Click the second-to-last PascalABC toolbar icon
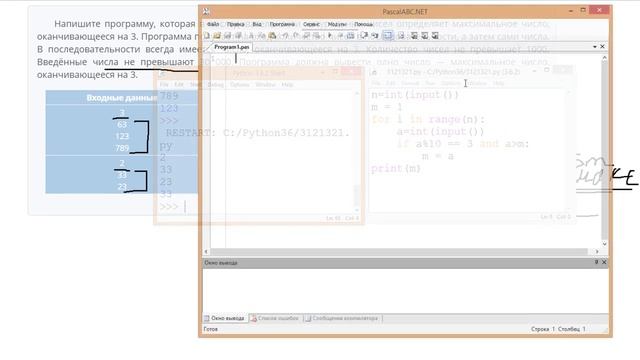640x360 pixels. [x=425, y=36]
